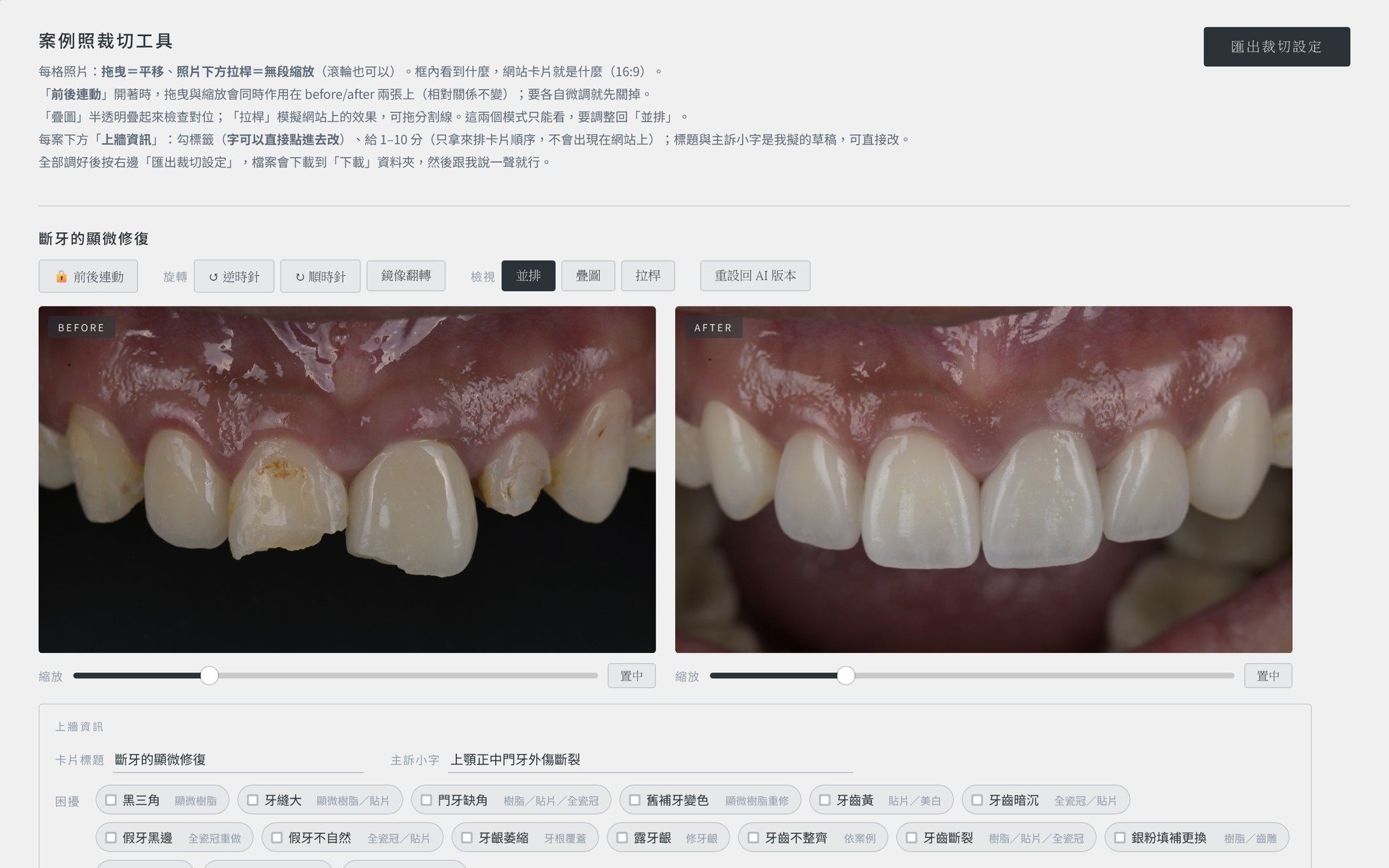1389x868 pixels.
Task: Tick the 門牙缺角 checkbox
Action: click(426, 800)
